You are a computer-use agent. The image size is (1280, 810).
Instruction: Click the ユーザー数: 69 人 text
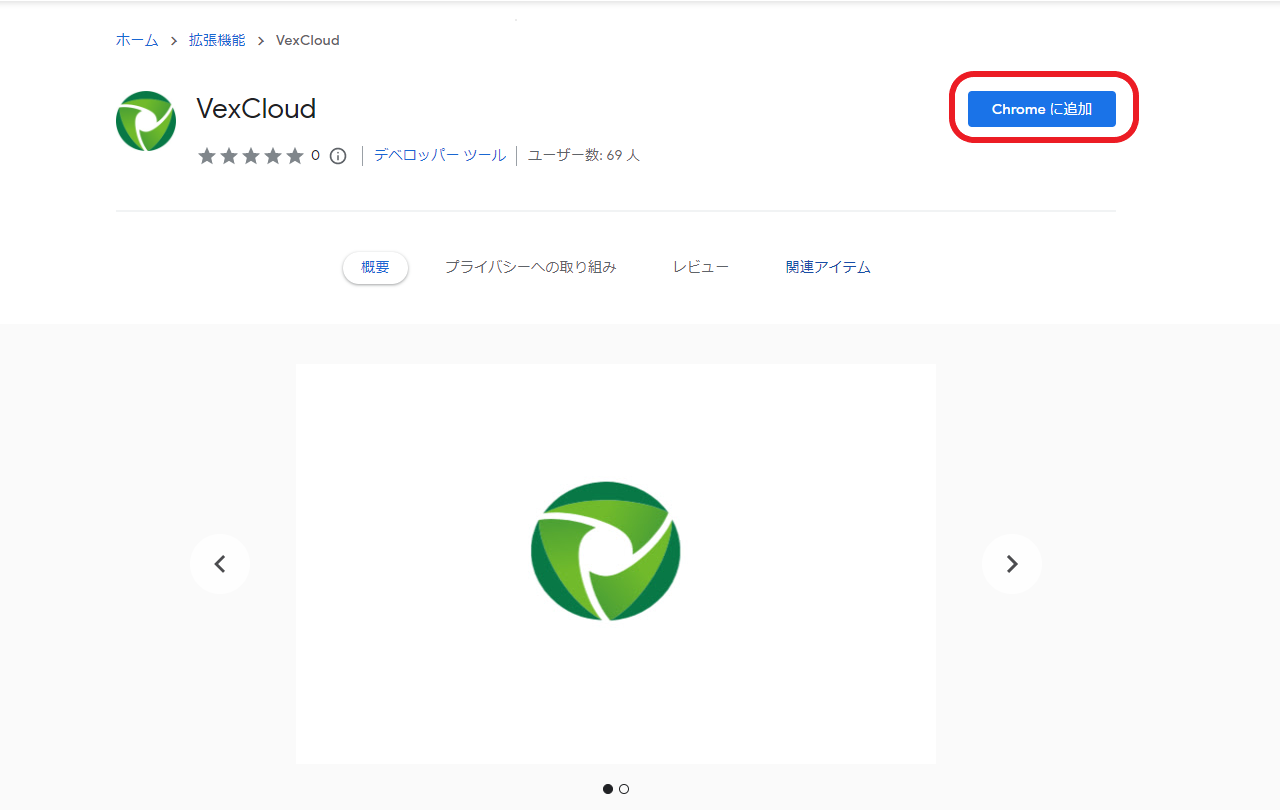click(x=584, y=155)
